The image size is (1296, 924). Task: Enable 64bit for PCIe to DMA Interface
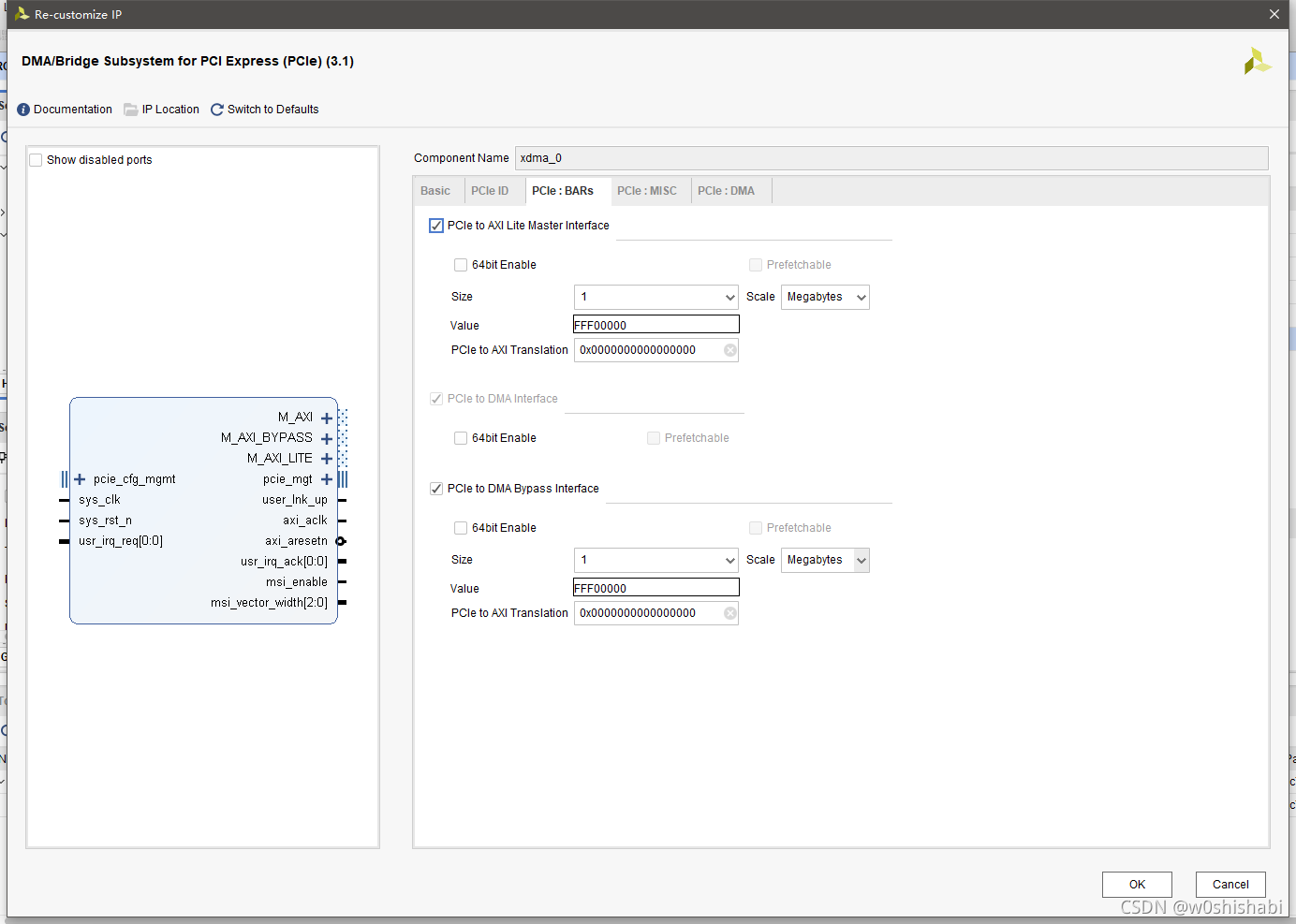tap(461, 438)
